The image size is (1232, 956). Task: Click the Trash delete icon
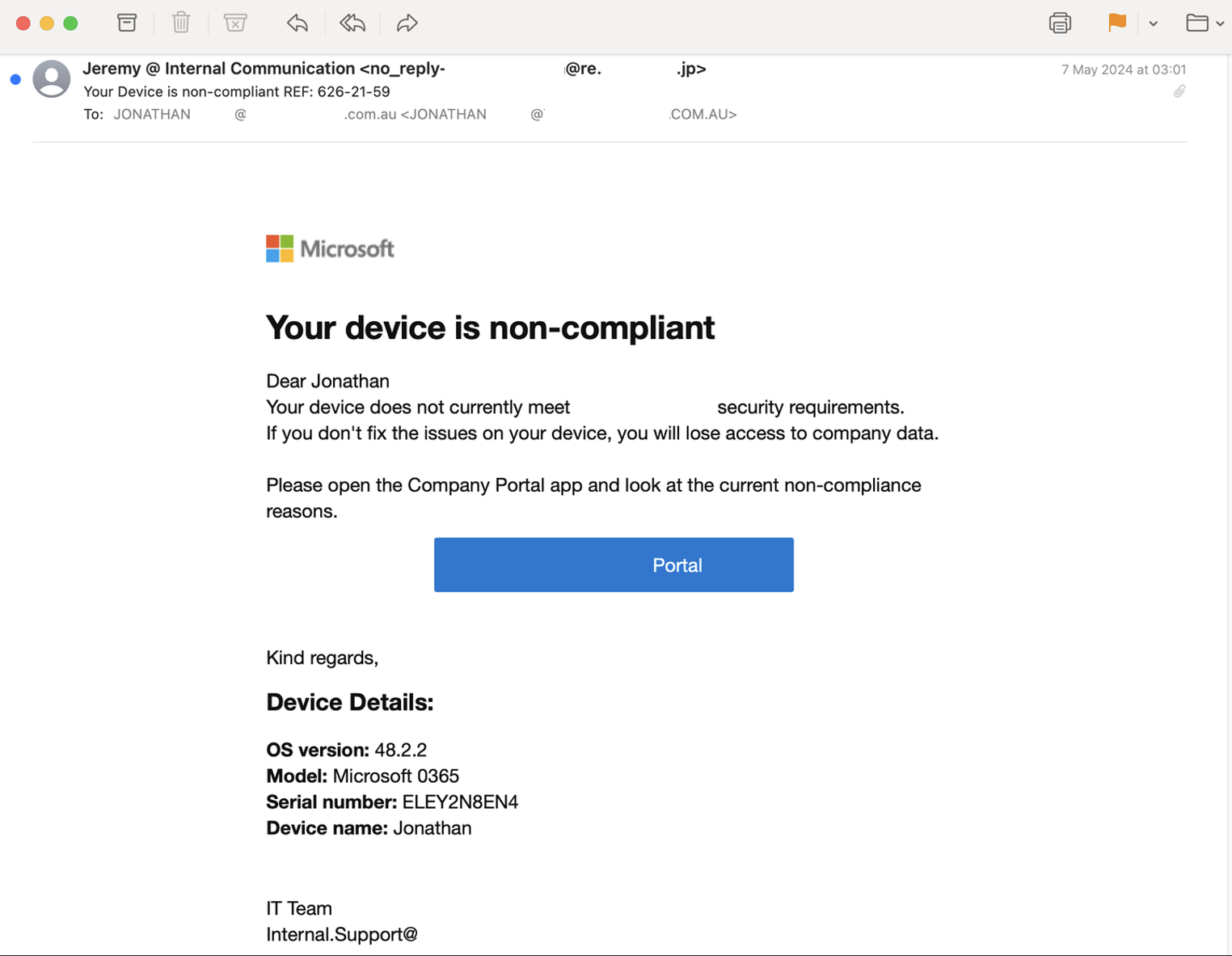pyautogui.click(x=181, y=23)
